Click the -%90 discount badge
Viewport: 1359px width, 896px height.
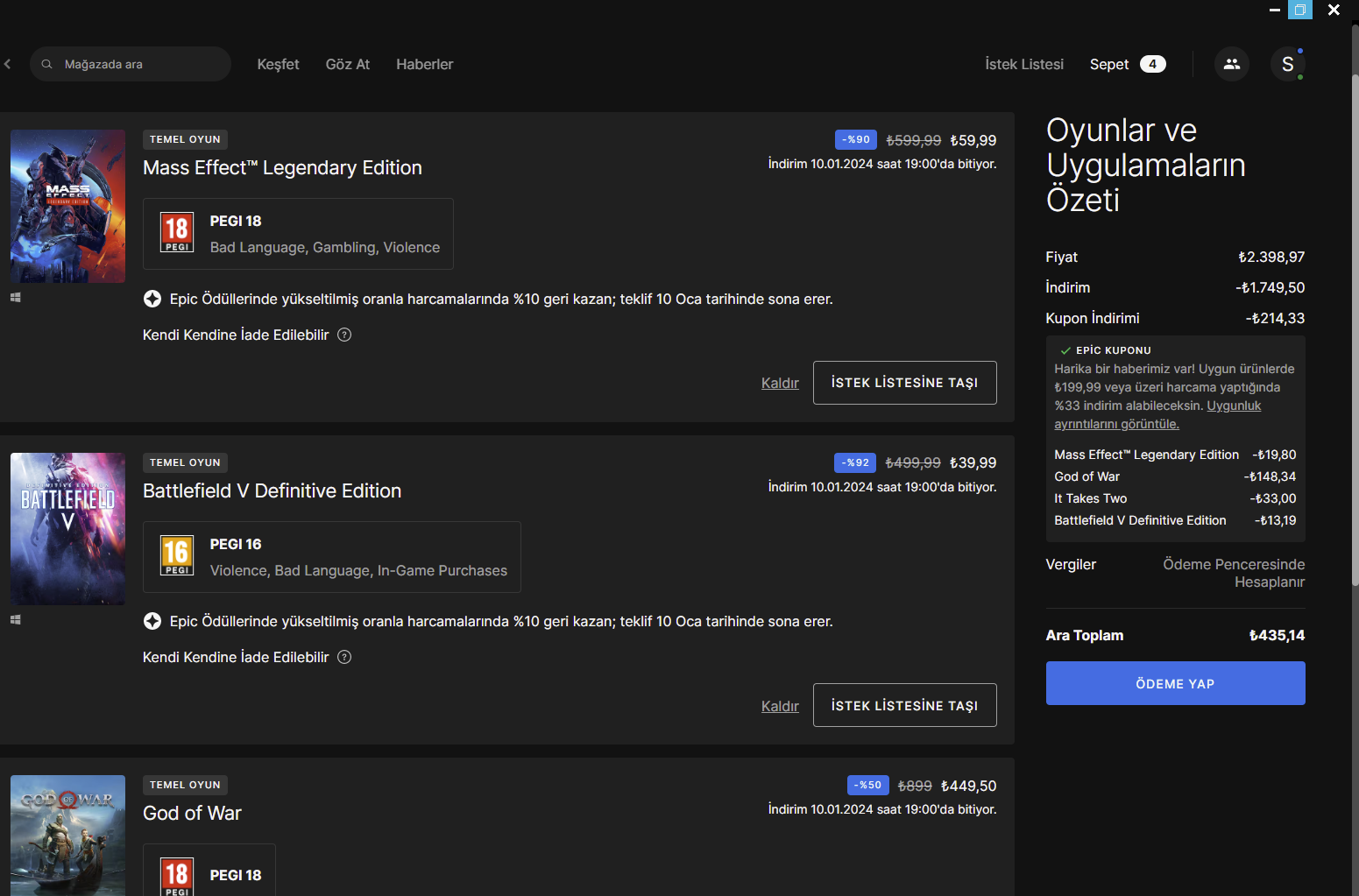(x=856, y=139)
